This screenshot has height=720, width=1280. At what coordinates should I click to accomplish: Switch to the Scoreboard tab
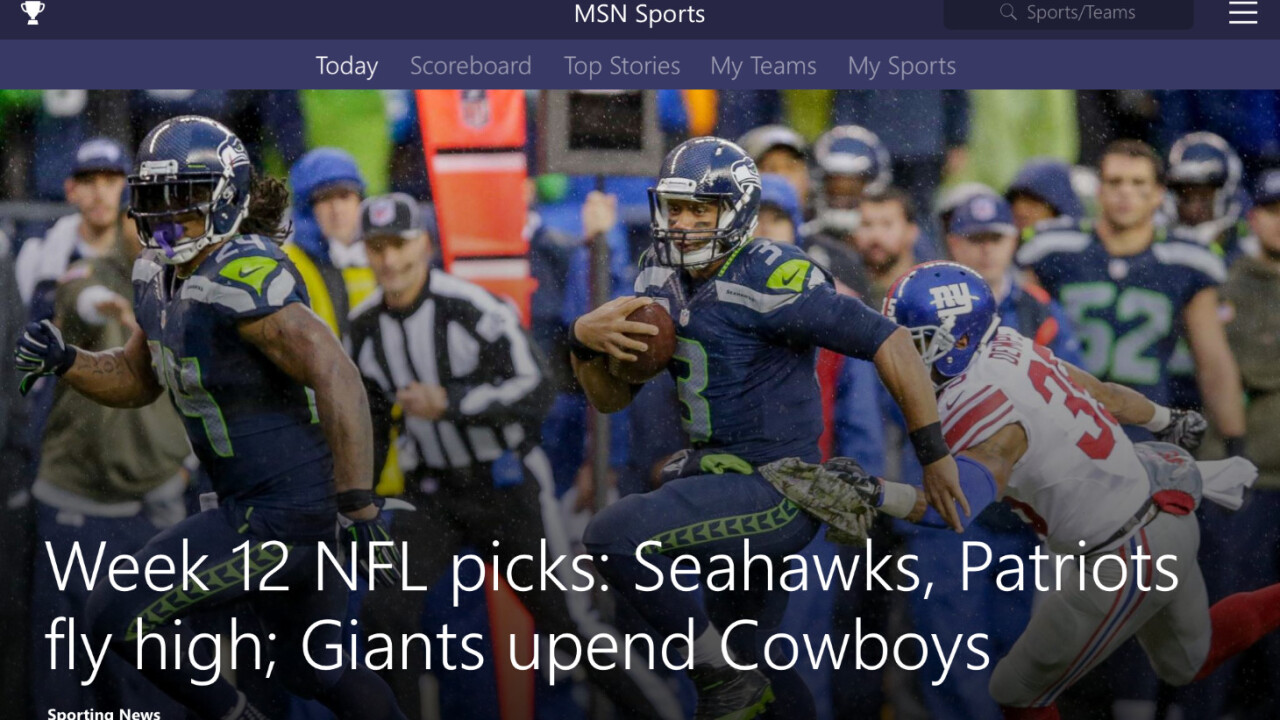pyautogui.click(x=471, y=66)
